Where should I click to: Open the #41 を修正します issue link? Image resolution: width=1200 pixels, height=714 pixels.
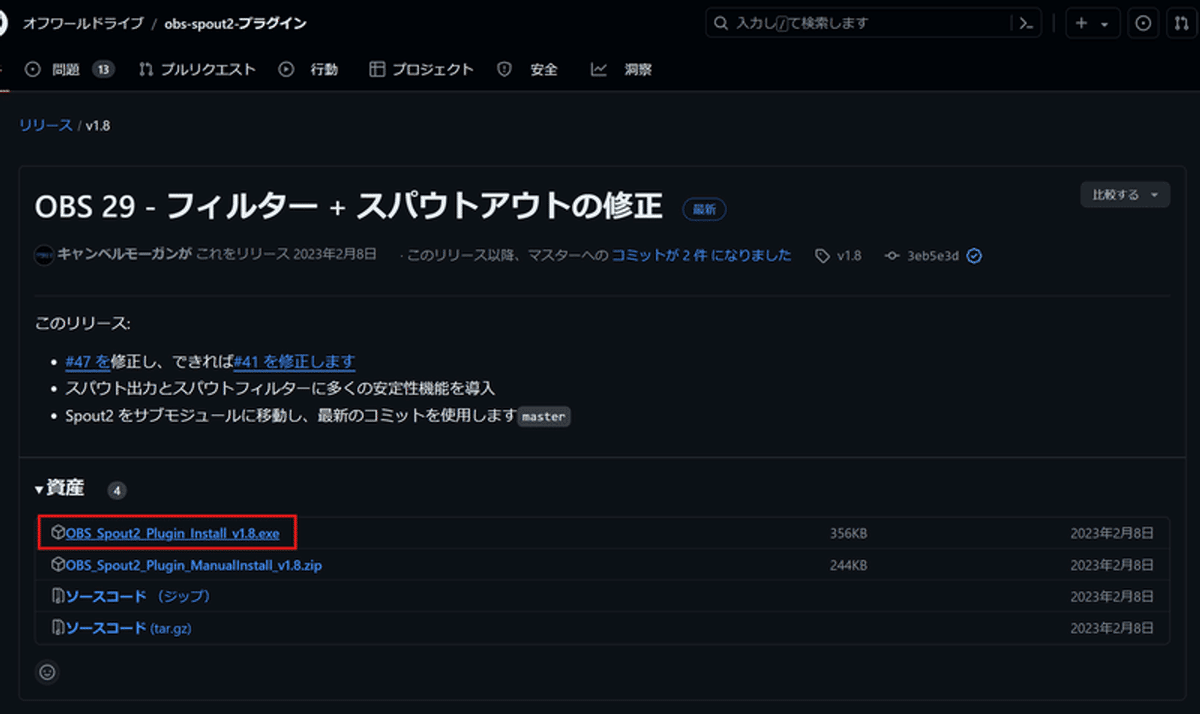click(294, 361)
